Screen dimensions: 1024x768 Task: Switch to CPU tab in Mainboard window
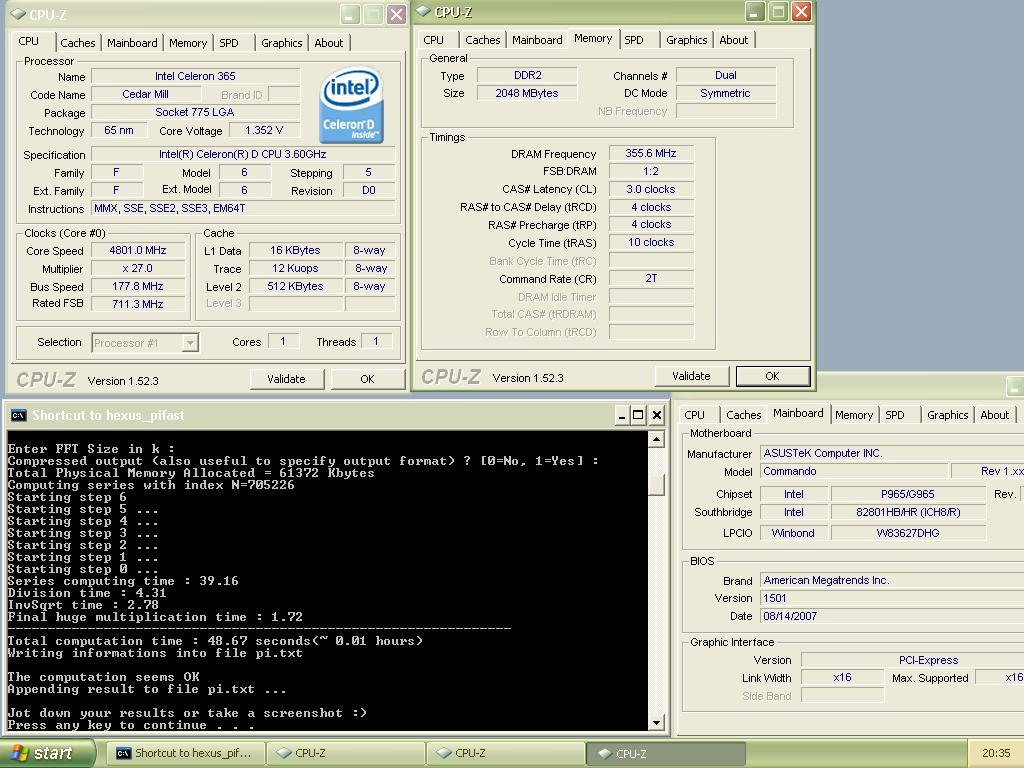694,415
